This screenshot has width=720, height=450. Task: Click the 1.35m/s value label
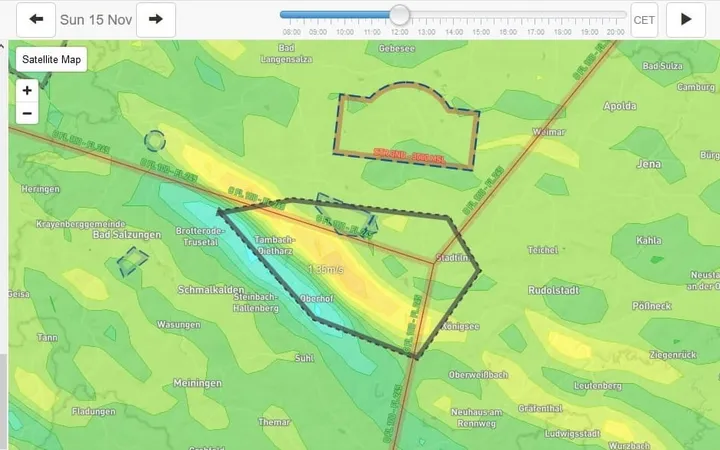click(326, 269)
